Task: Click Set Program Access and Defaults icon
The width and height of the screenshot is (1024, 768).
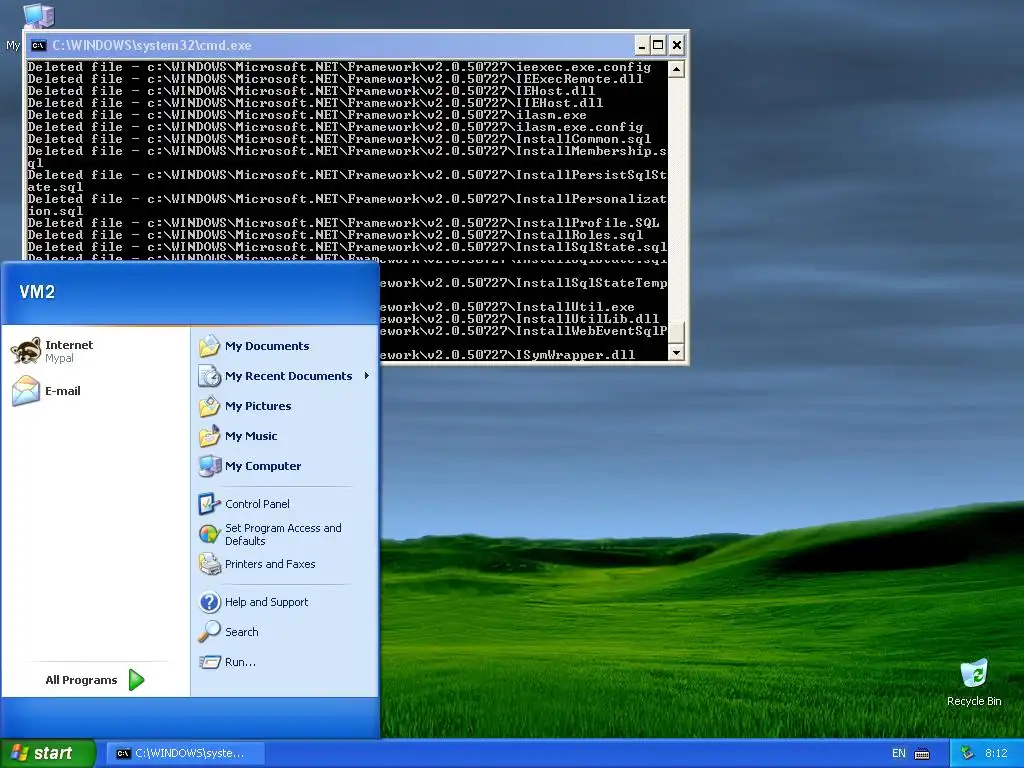Action: point(209,534)
